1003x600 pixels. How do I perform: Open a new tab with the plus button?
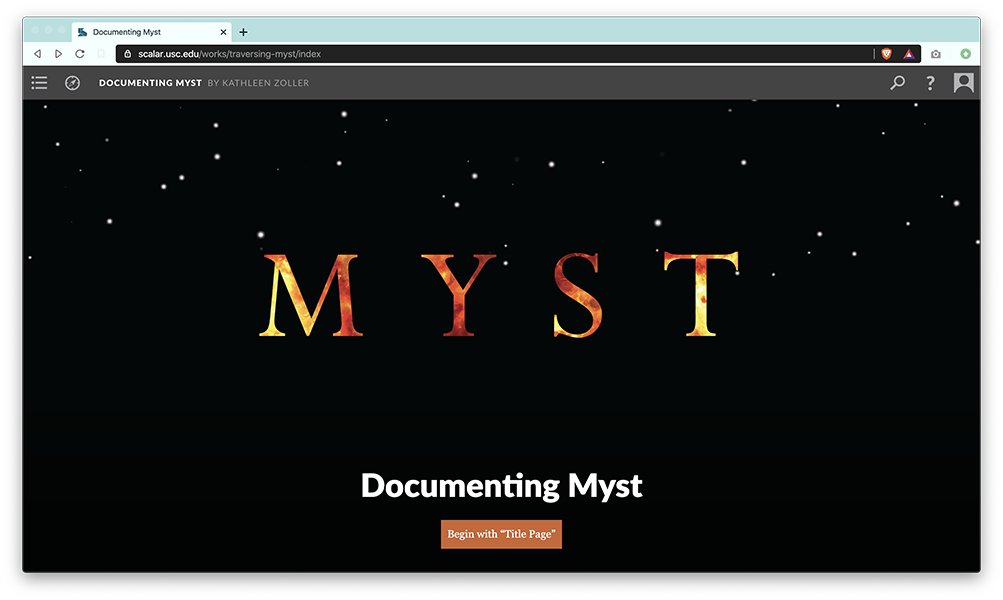pos(243,32)
